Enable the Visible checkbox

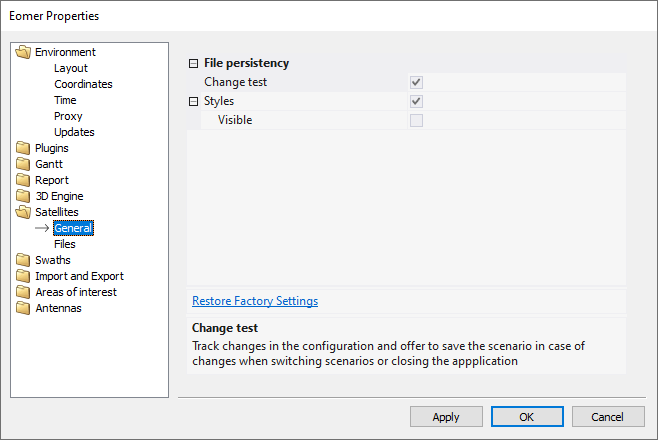[x=416, y=120]
